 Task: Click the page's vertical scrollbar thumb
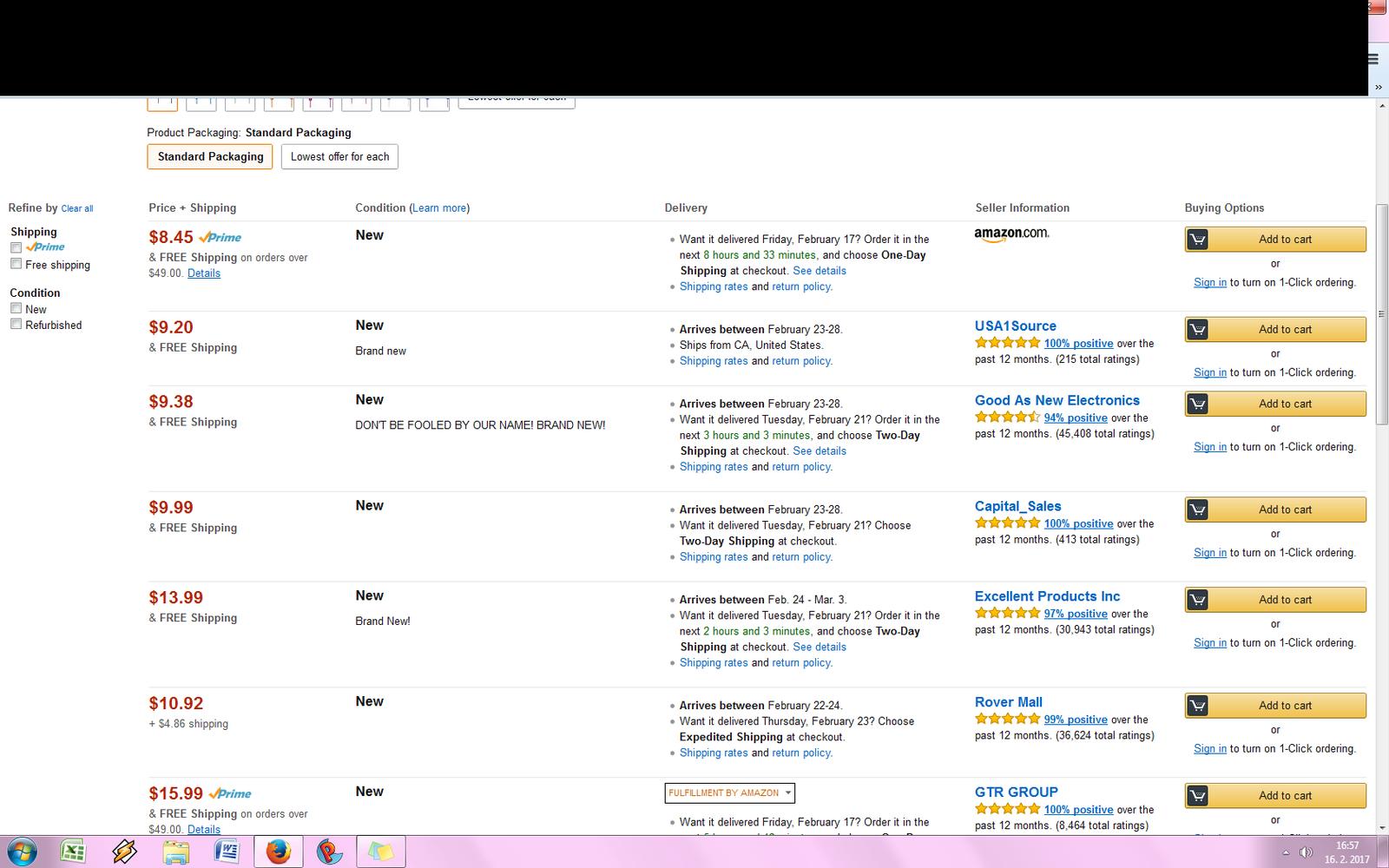pyautogui.click(x=1381, y=312)
